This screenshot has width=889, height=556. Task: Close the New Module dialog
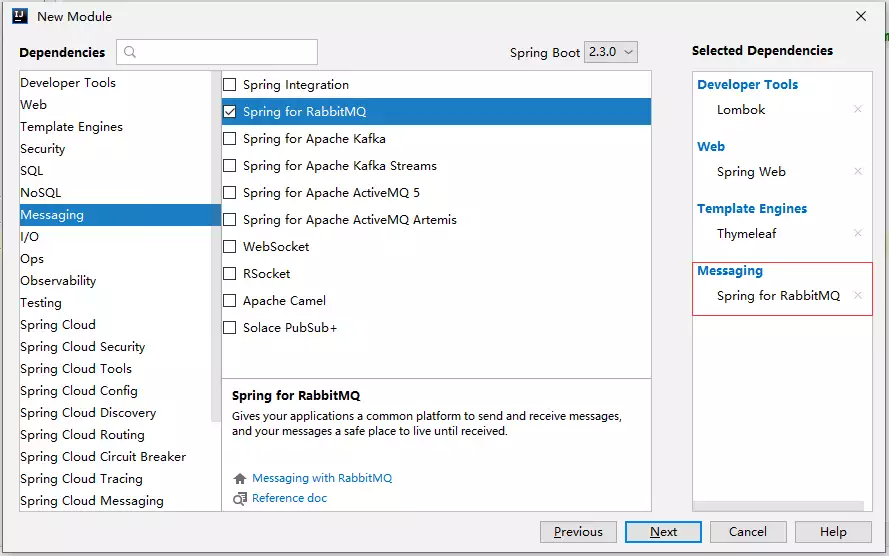point(861,16)
